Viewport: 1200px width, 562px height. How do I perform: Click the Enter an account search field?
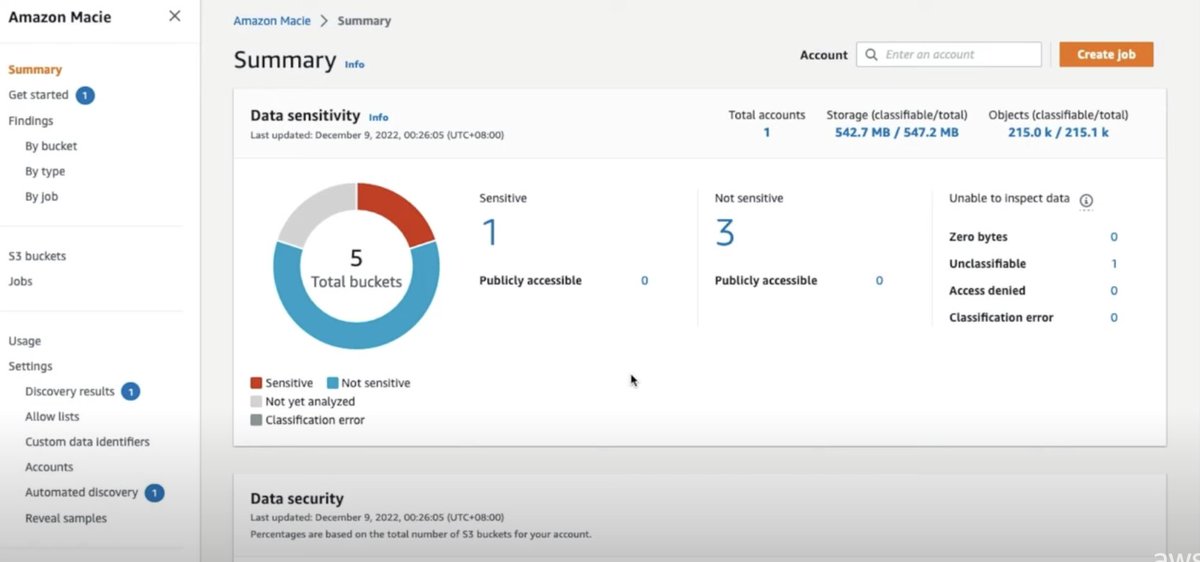pyautogui.click(x=948, y=54)
